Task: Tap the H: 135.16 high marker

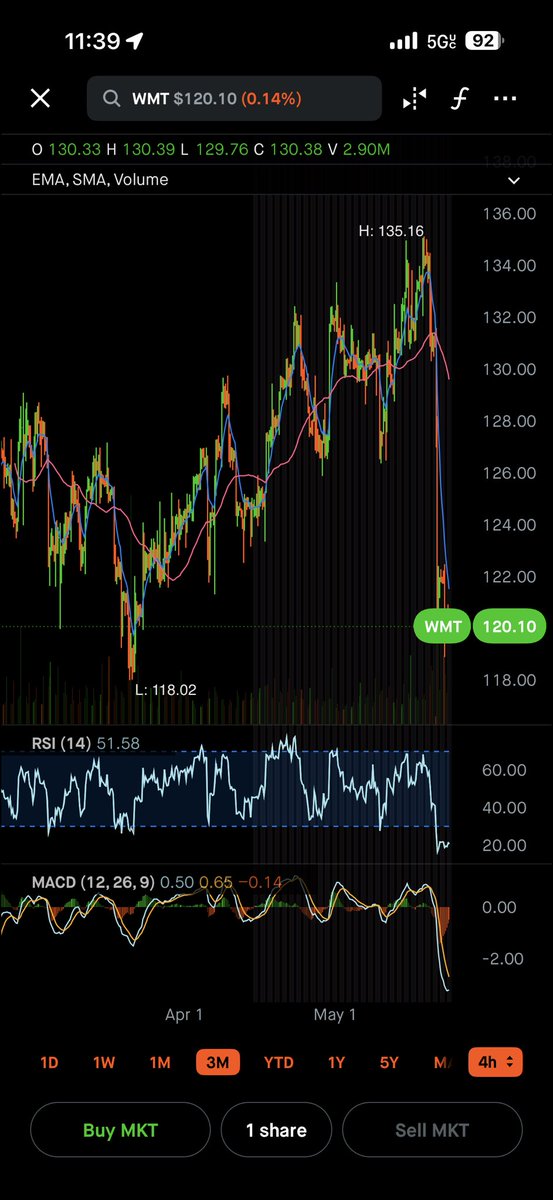Action: (x=391, y=231)
